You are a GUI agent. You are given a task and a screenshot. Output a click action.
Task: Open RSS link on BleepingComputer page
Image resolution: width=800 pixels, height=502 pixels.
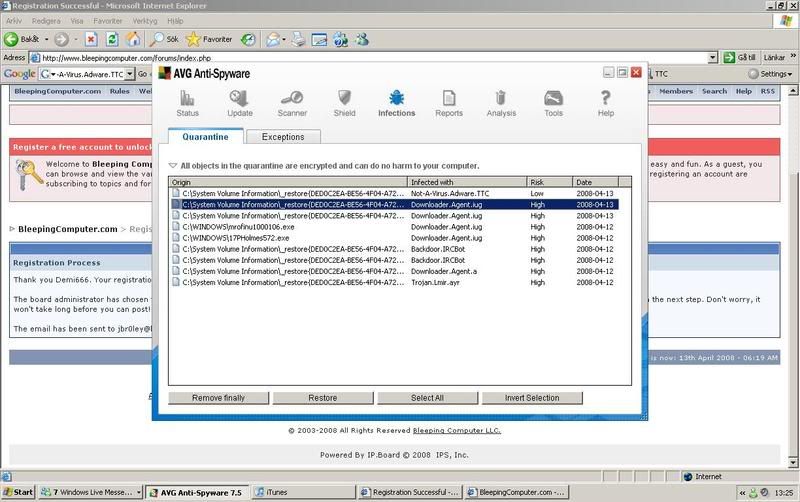[767, 91]
